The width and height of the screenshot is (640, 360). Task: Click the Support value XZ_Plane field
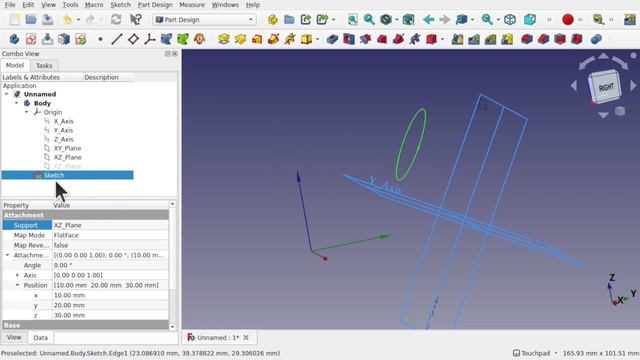[110, 225]
